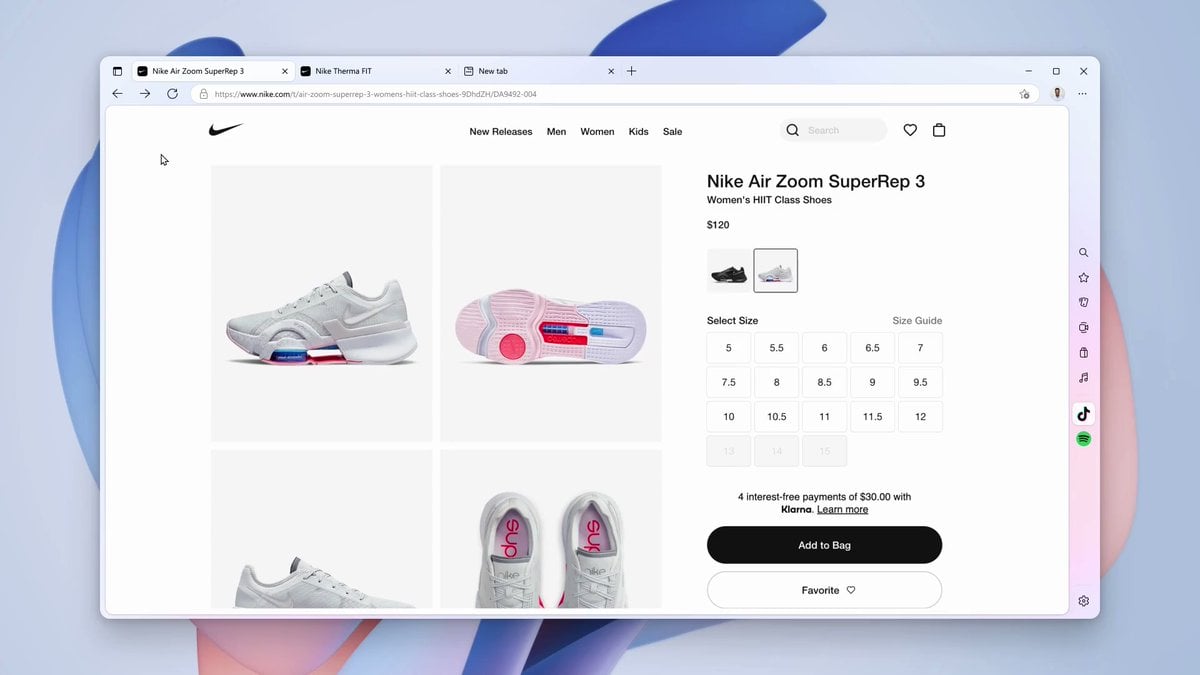The image size is (1200, 675).
Task: Open a new tab with plus icon
Action: pos(631,71)
